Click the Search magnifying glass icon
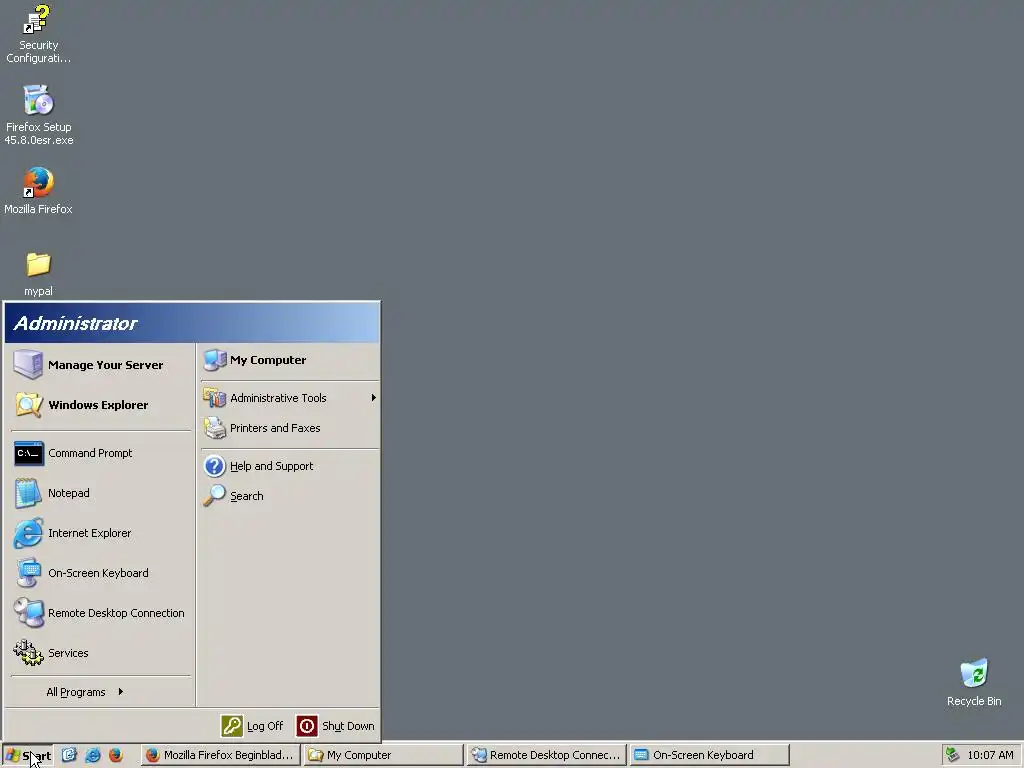Viewport: 1024px width, 768px height. point(214,496)
